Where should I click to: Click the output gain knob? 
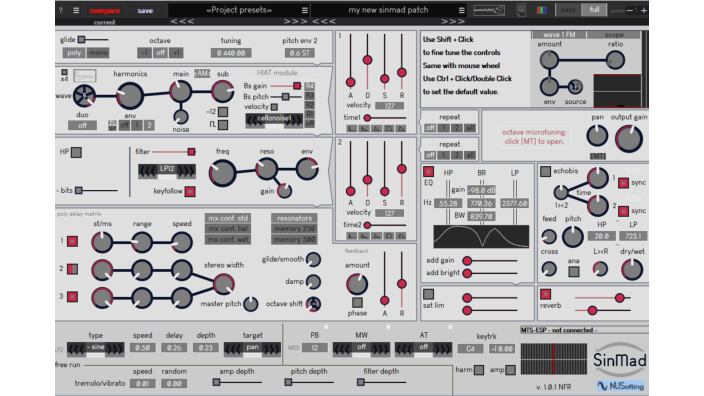point(629,138)
